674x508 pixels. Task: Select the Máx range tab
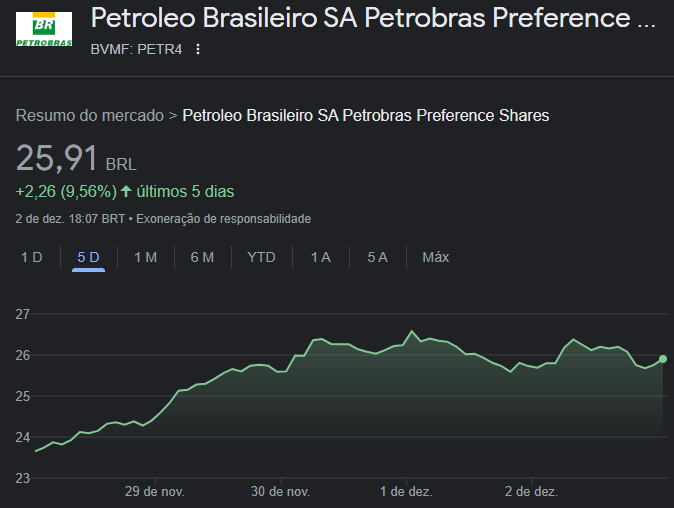click(x=435, y=257)
